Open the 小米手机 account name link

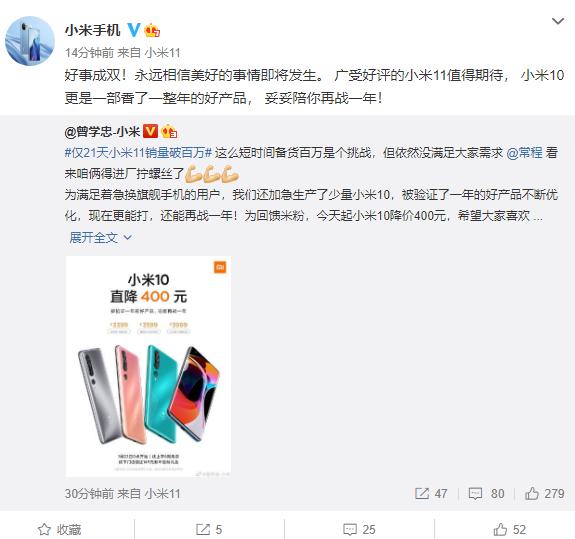pyautogui.click(x=92, y=30)
